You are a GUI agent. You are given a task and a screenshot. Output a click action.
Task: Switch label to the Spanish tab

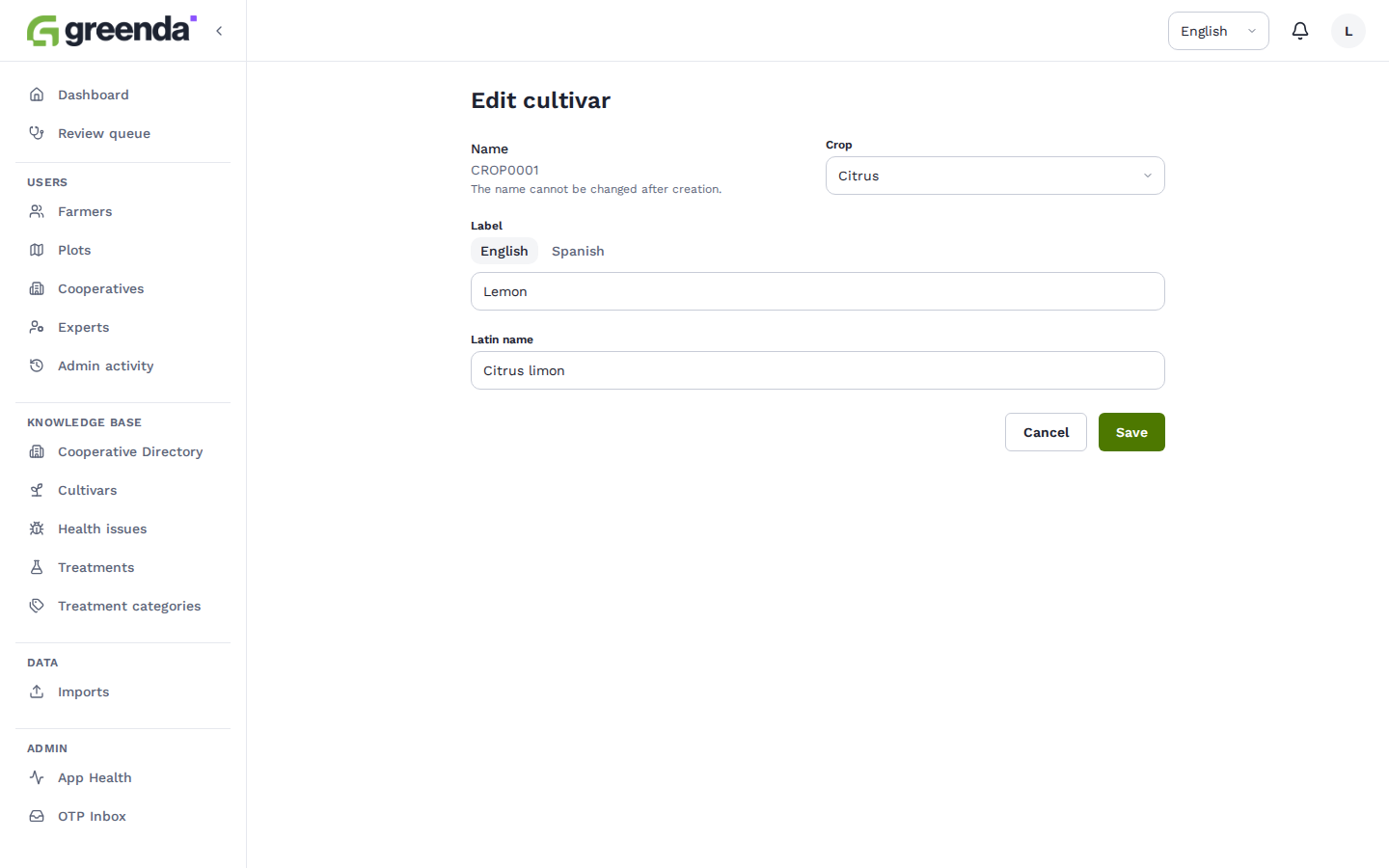(578, 251)
